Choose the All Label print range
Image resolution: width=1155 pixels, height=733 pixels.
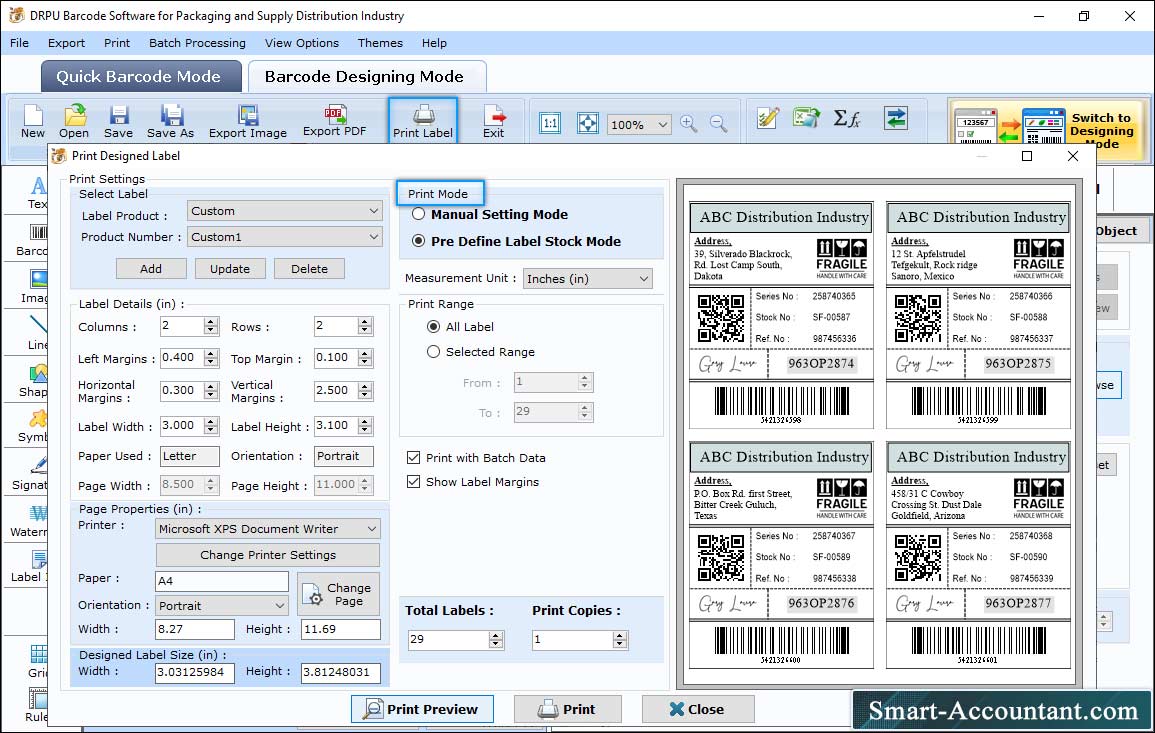(433, 326)
